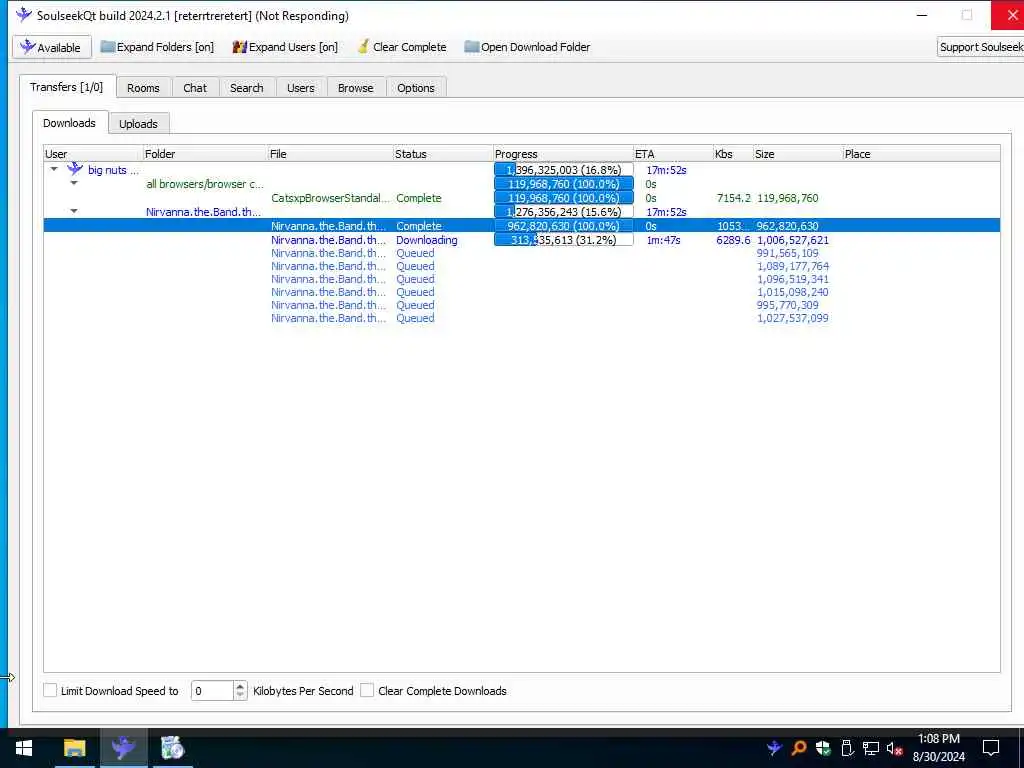This screenshot has height=768, width=1024.
Task: Decrease the speed limit spinner value
Action: pos(240,696)
